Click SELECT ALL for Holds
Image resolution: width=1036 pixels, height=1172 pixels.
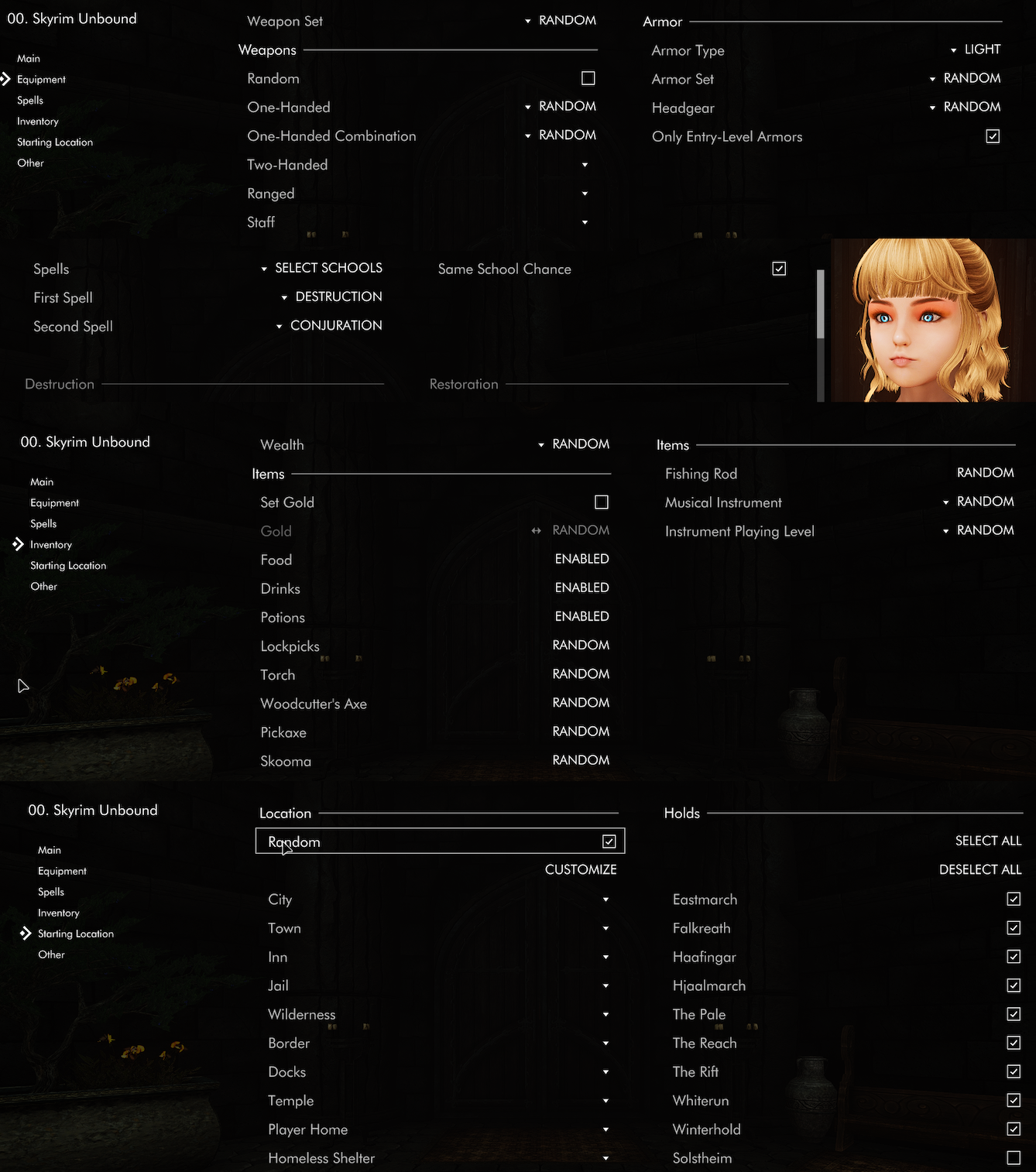[x=989, y=841]
